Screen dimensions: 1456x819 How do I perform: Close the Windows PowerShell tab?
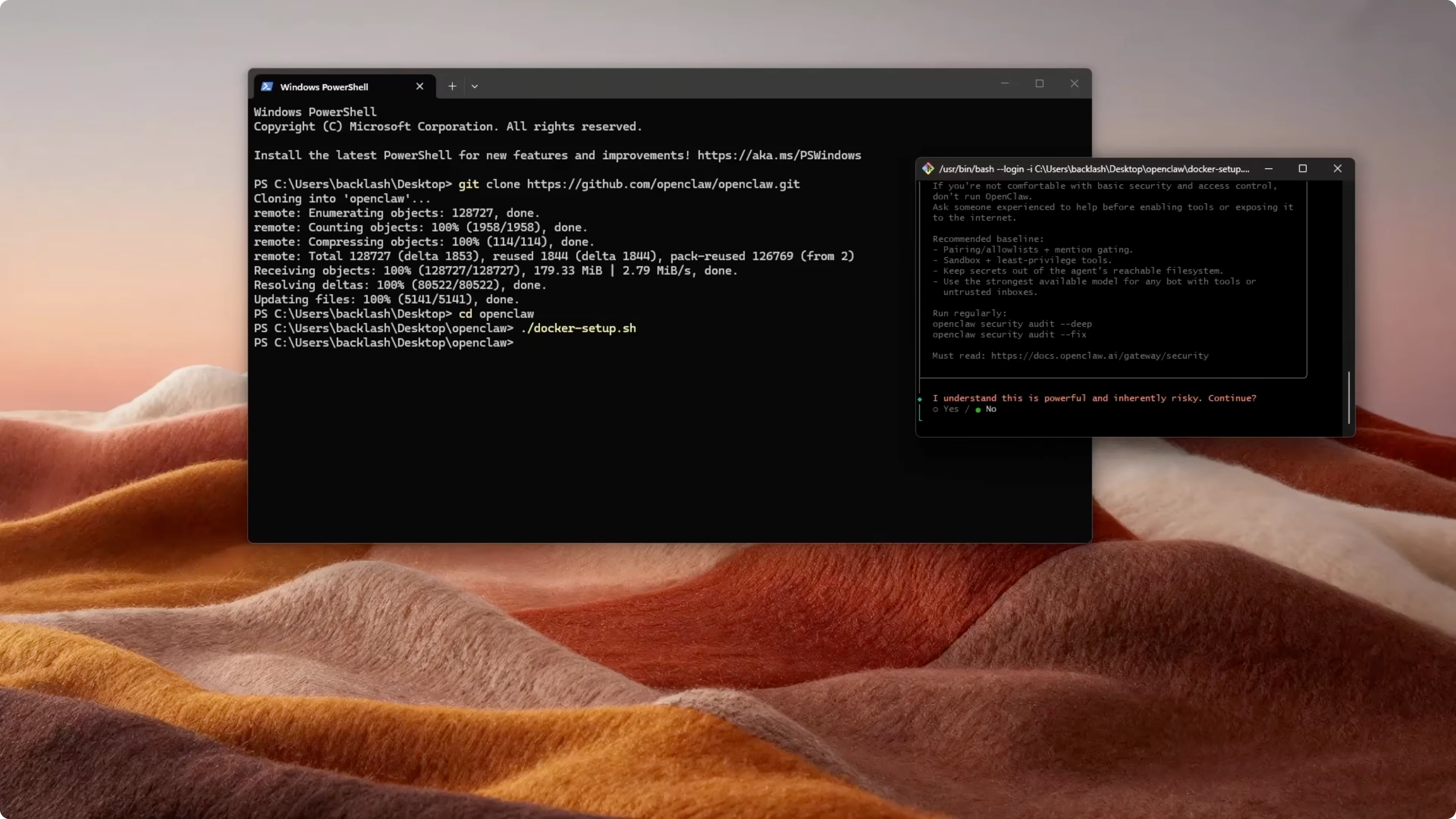(x=419, y=87)
